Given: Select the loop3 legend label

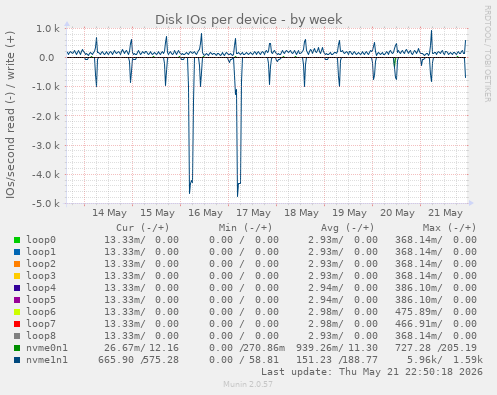Looking at the screenshot, I should 41,276.
